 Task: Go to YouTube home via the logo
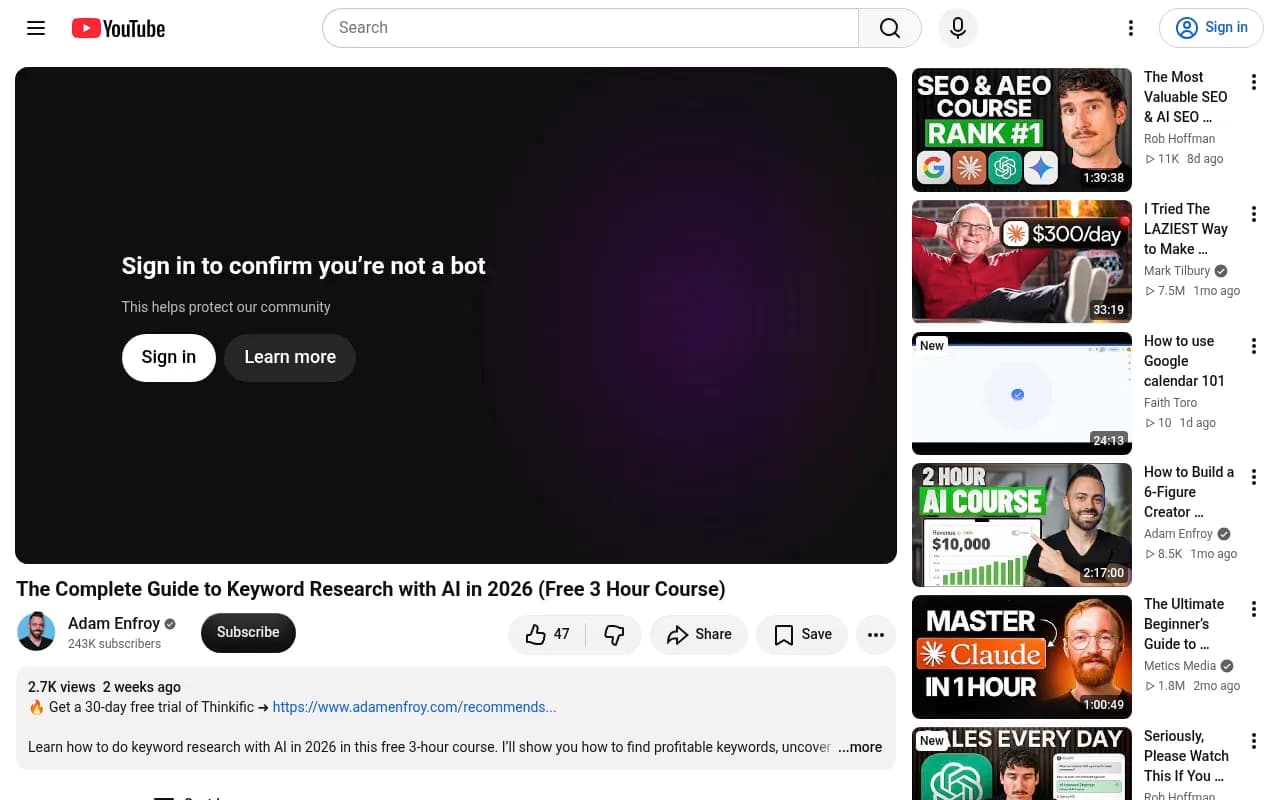coord(118,28)
